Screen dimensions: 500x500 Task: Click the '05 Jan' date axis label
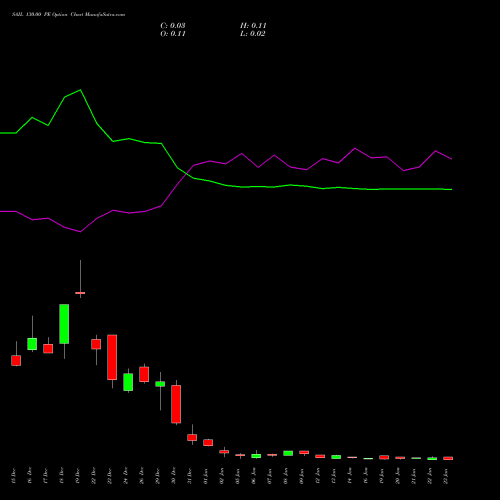238,476
